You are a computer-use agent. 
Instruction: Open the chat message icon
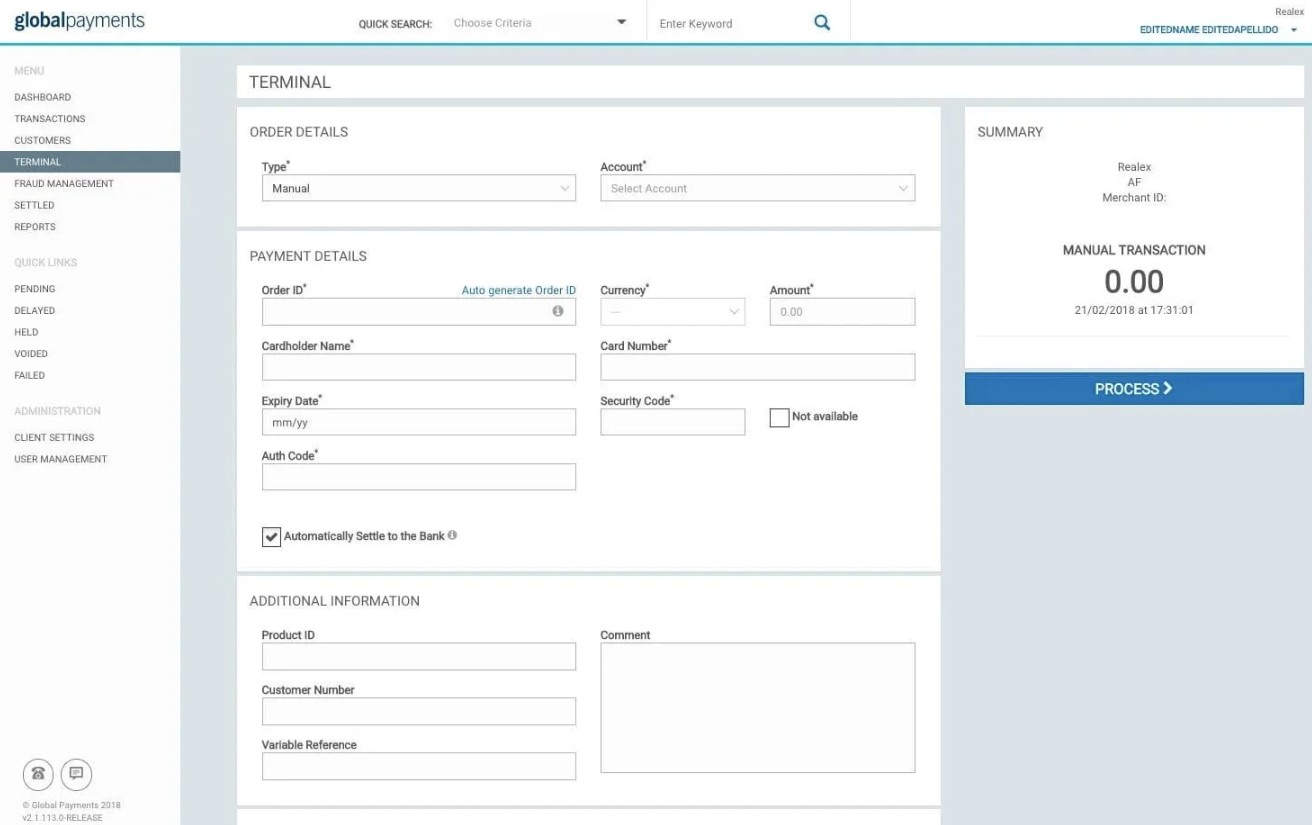coord(76,773)
